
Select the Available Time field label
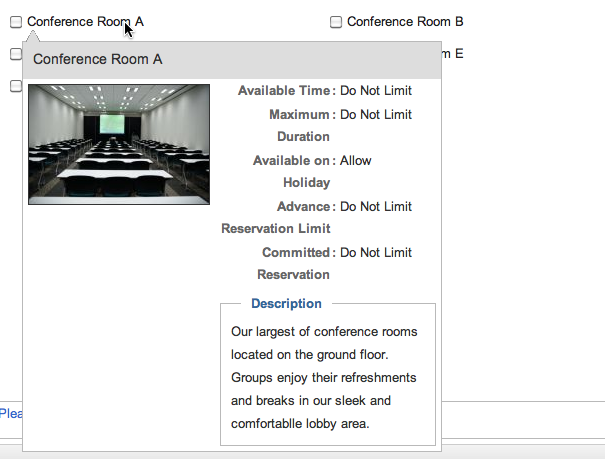(x=284, y=90)
